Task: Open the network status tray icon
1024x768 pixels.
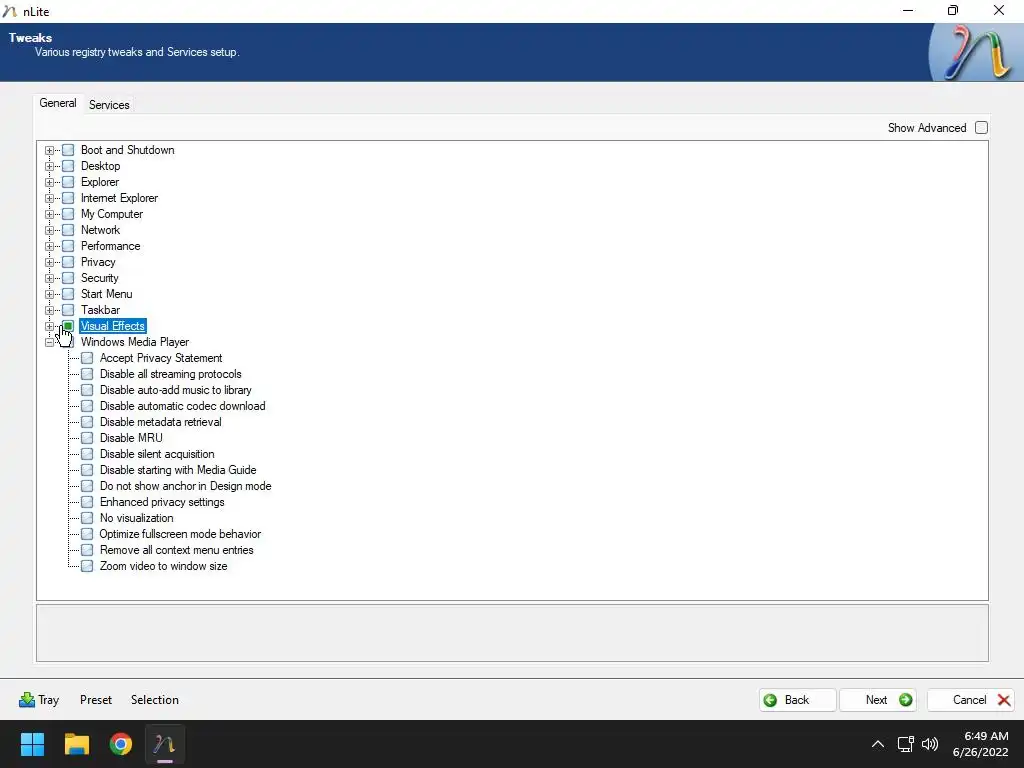Action: (905, 744)
